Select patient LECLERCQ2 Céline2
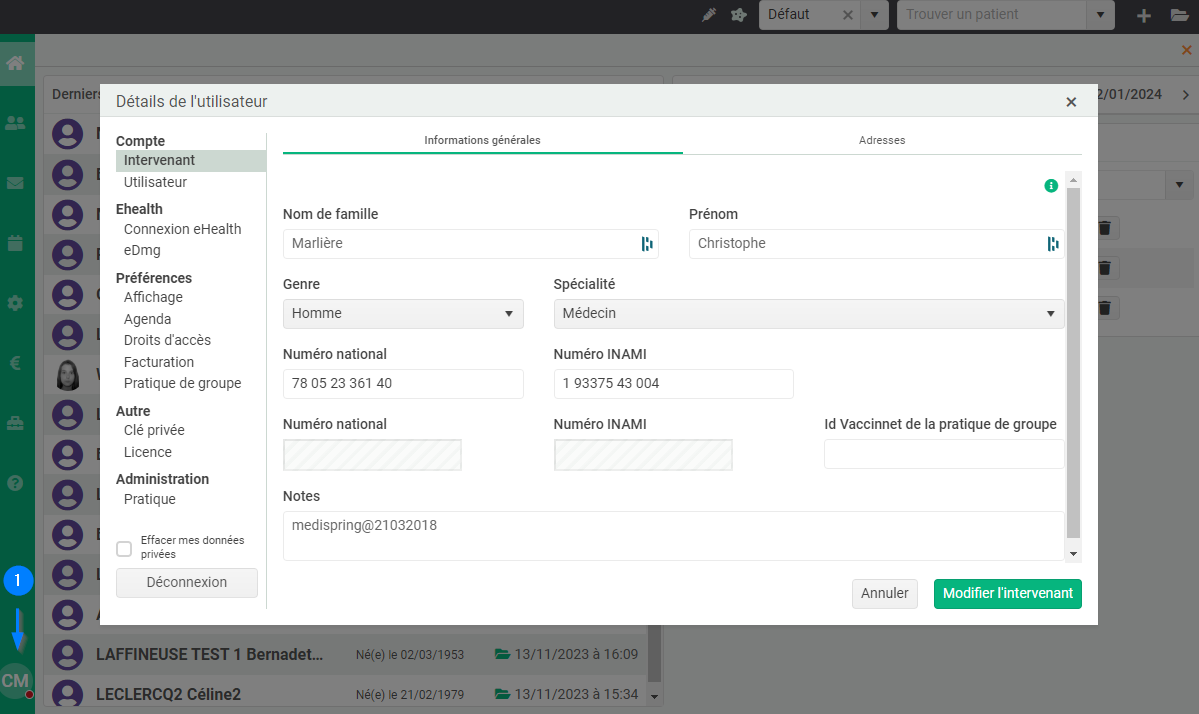Viewport: 1199px width, 714px height. [168, 695]
